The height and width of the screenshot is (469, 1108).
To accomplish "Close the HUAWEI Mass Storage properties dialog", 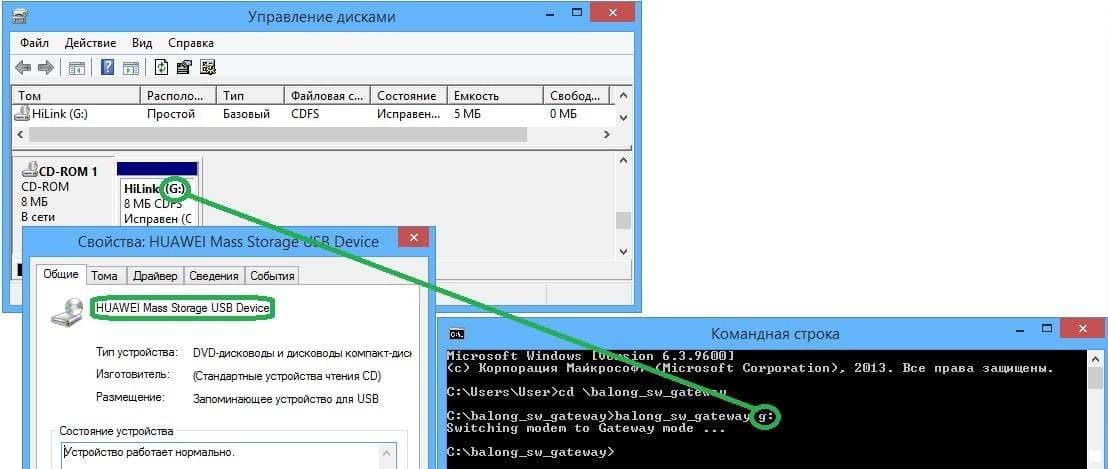I will 412,240.
